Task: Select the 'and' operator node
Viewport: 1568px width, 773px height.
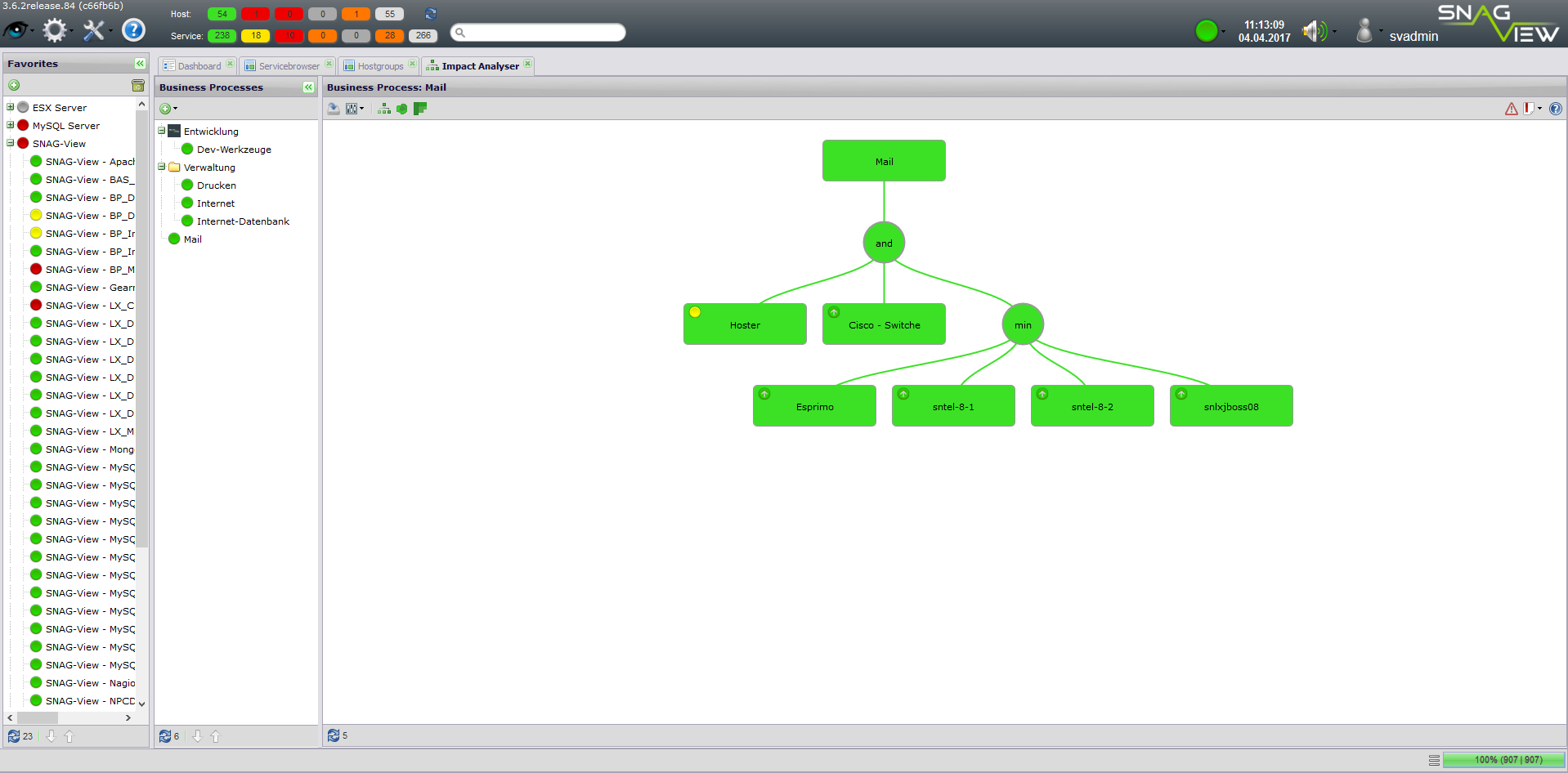Action: point(884,243)
